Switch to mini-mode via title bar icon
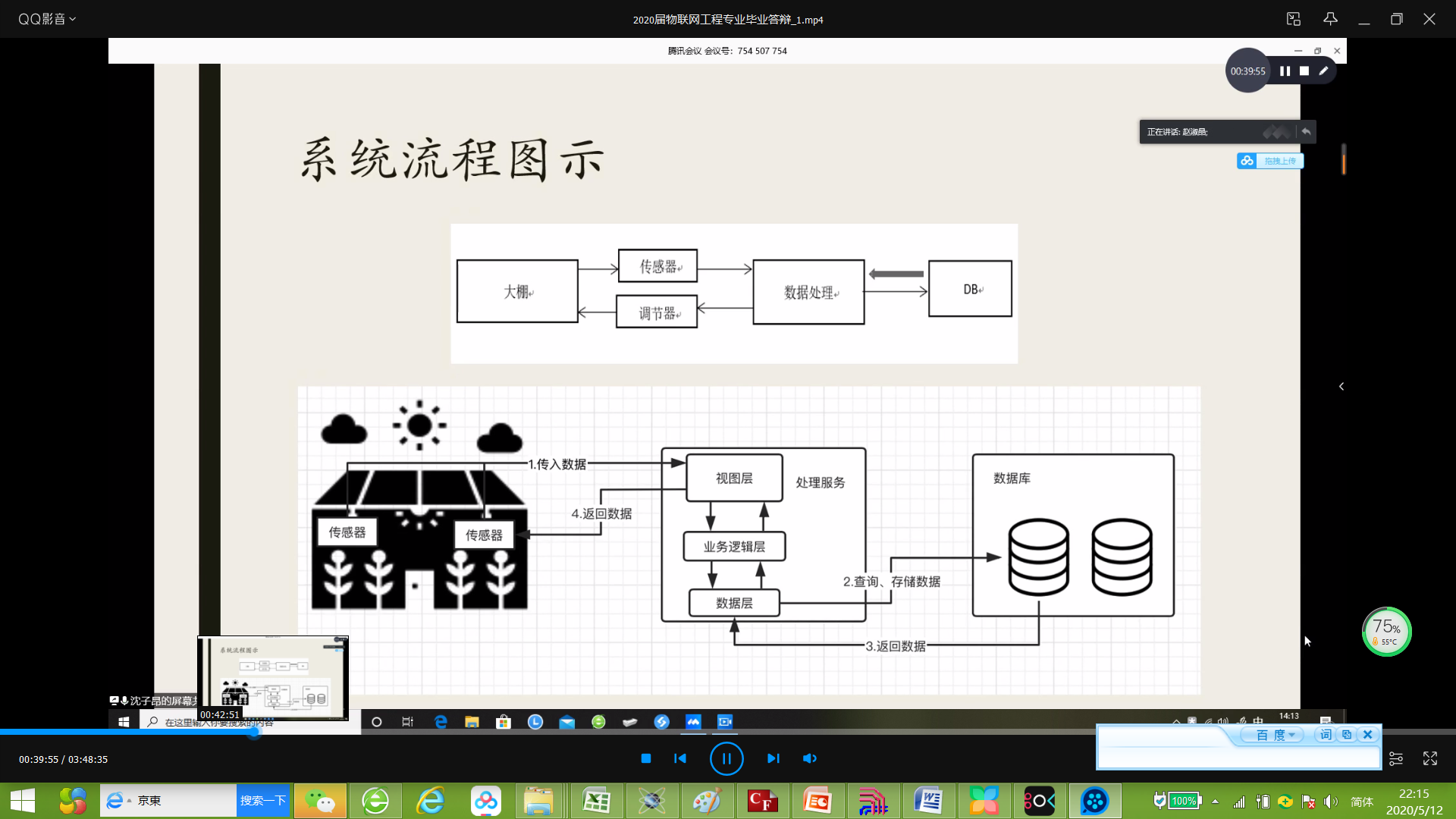Screen dimensions: 1456x819 1294,19
